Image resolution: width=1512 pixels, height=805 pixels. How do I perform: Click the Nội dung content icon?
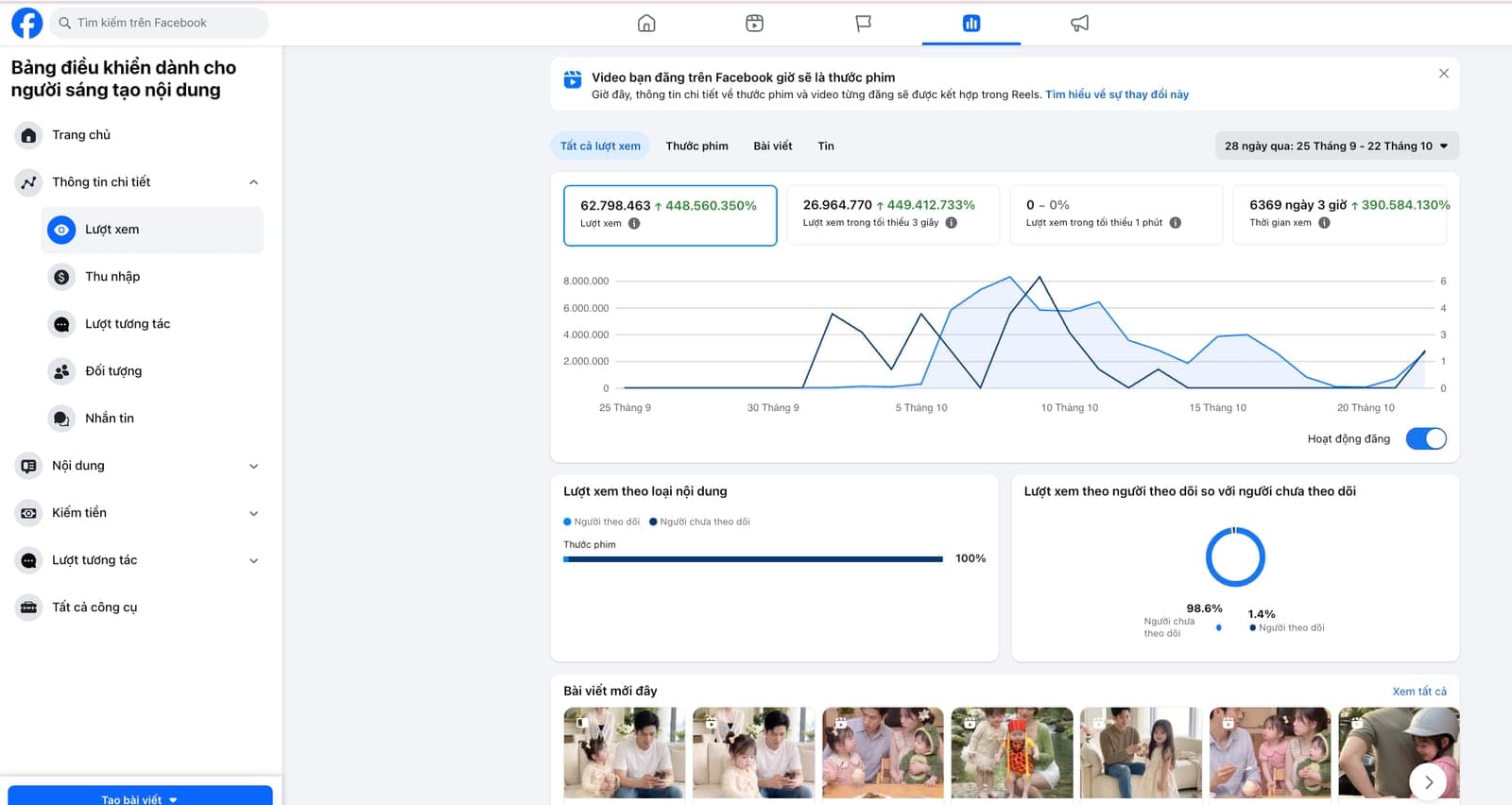[29, 466]
